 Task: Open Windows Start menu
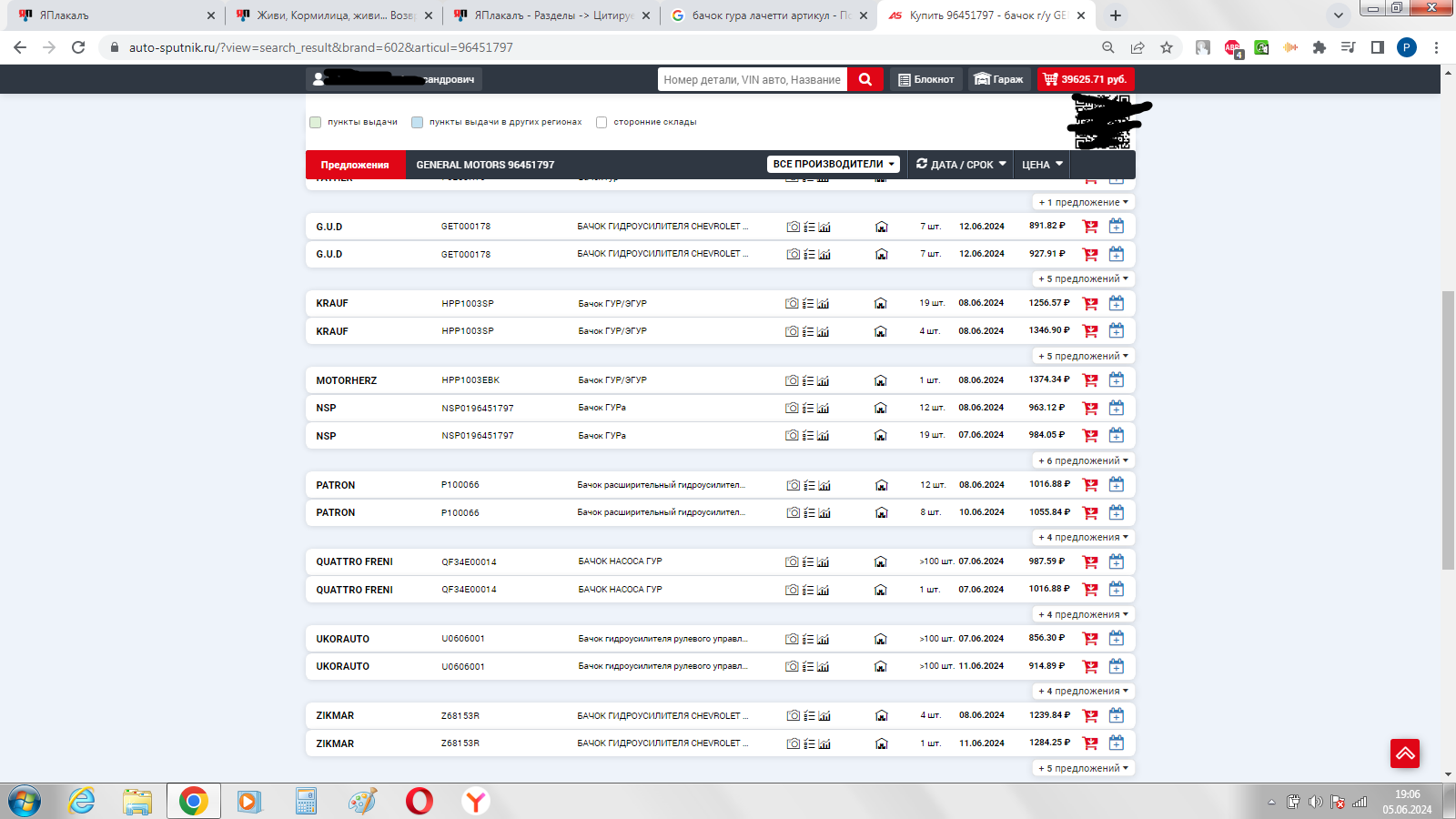25,802
